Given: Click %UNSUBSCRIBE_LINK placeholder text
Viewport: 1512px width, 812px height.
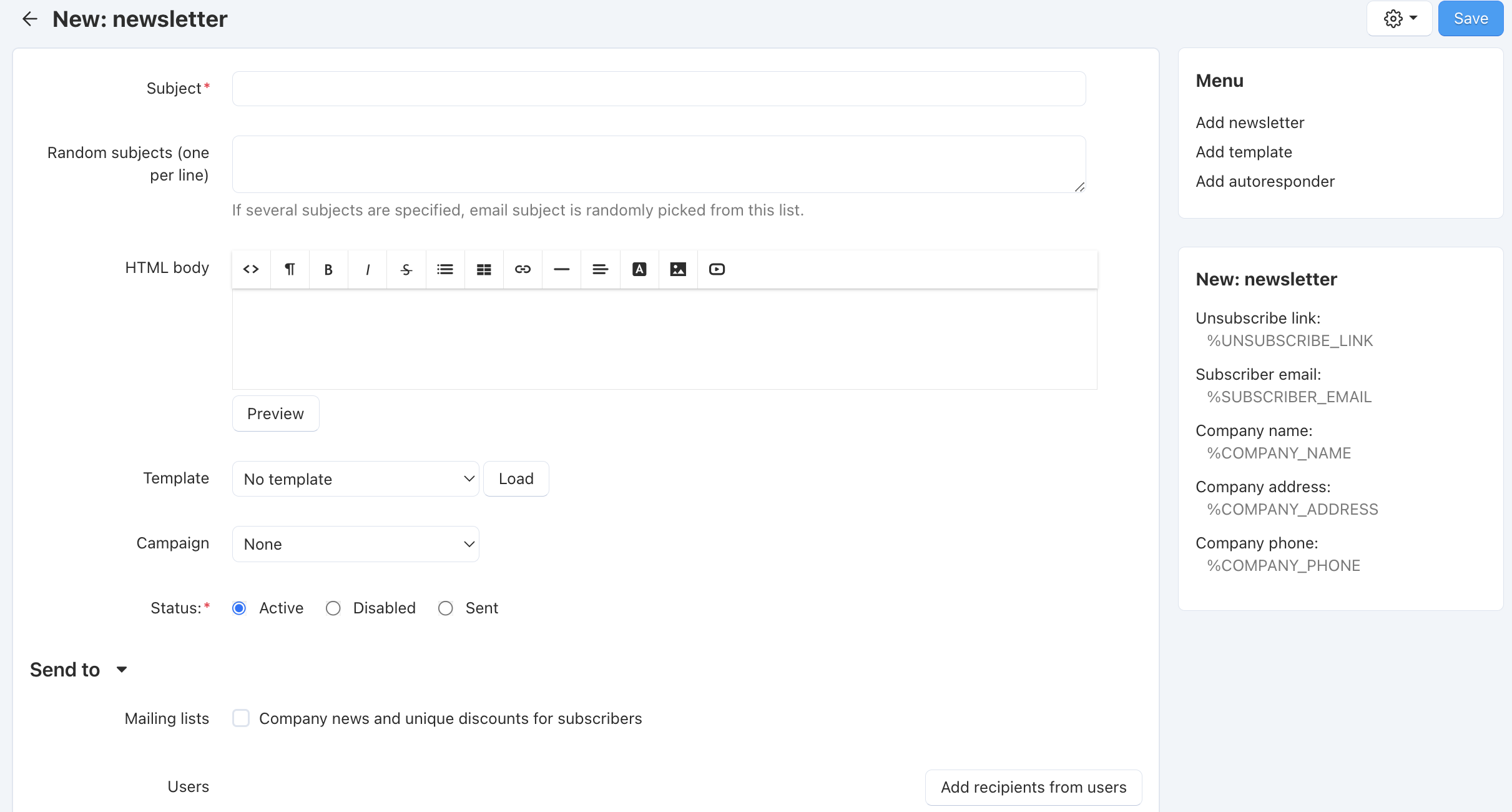Looking at the screenshot, I should [1290, 341].
